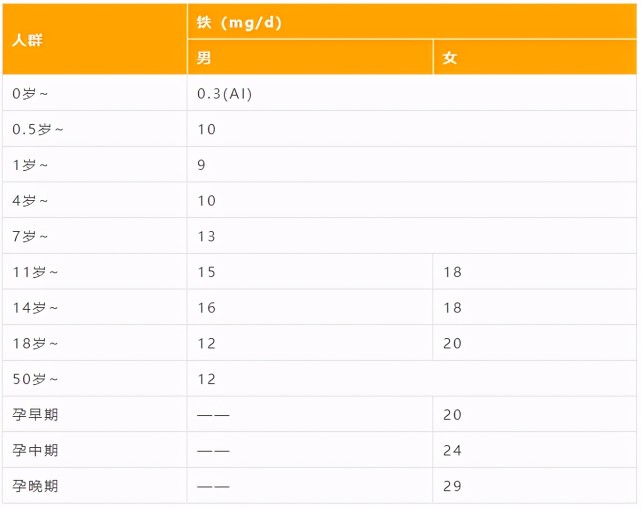Image resolution: width=641 pixels, height=509 pixels.
Task: Click male value 16 in 14岁~ row
Action: click(x=206, y=308)
